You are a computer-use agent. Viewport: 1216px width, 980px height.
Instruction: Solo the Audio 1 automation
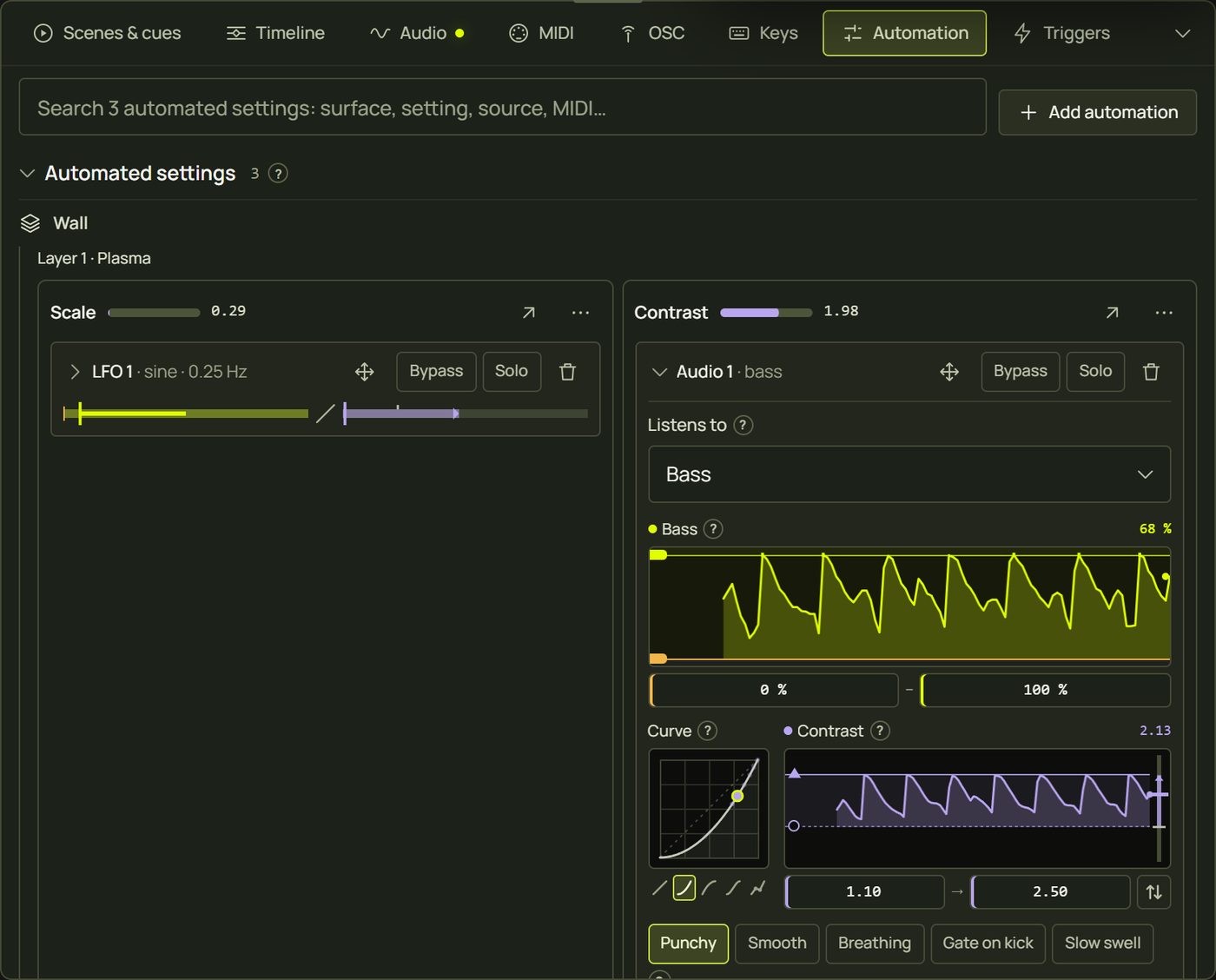[x=1095, y=372]
